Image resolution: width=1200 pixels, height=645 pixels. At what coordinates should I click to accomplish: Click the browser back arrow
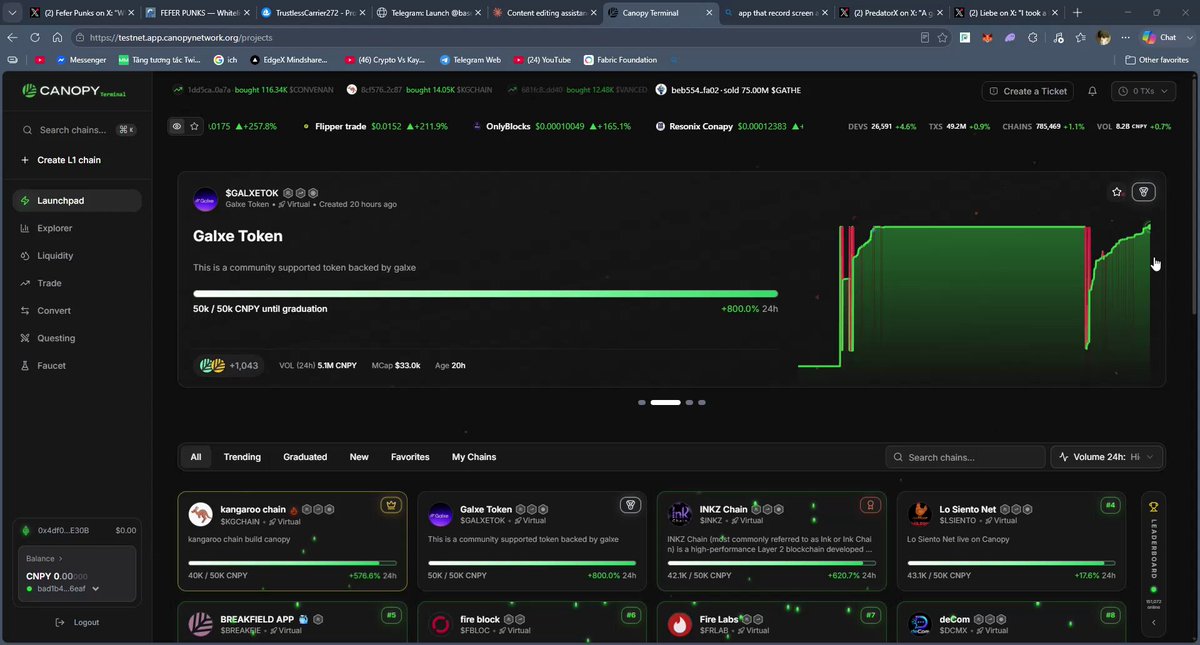click(x=12, y=37)
